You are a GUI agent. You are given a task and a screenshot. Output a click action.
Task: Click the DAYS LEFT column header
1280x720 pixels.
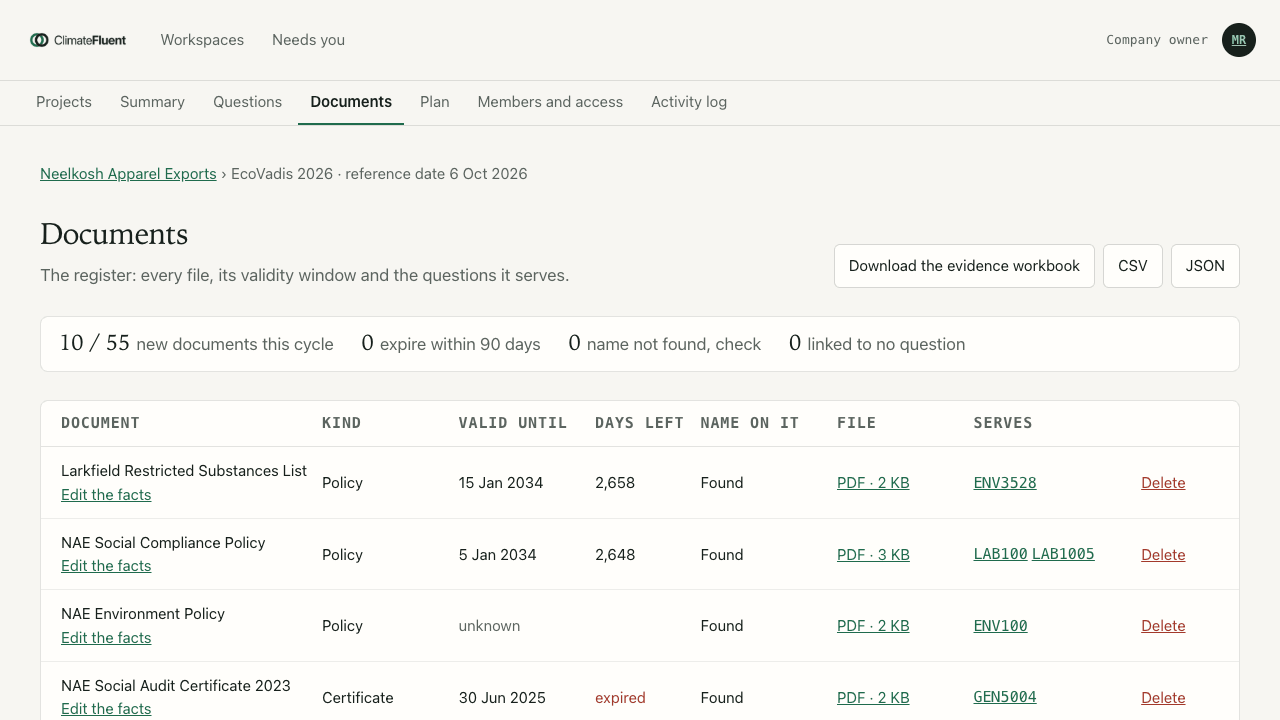[x=639, y=423]
